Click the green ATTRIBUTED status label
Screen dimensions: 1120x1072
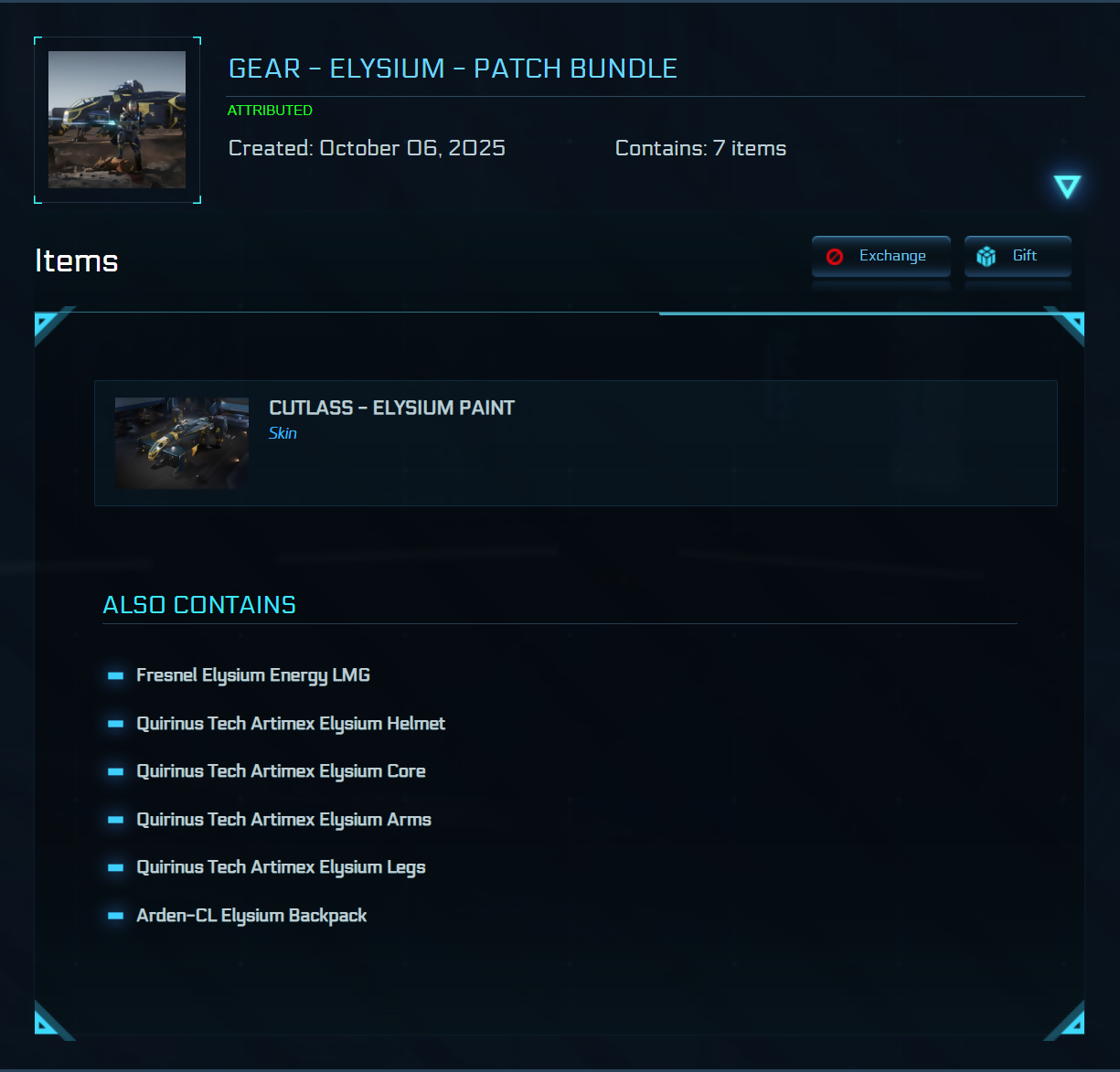tap(270, 111)
